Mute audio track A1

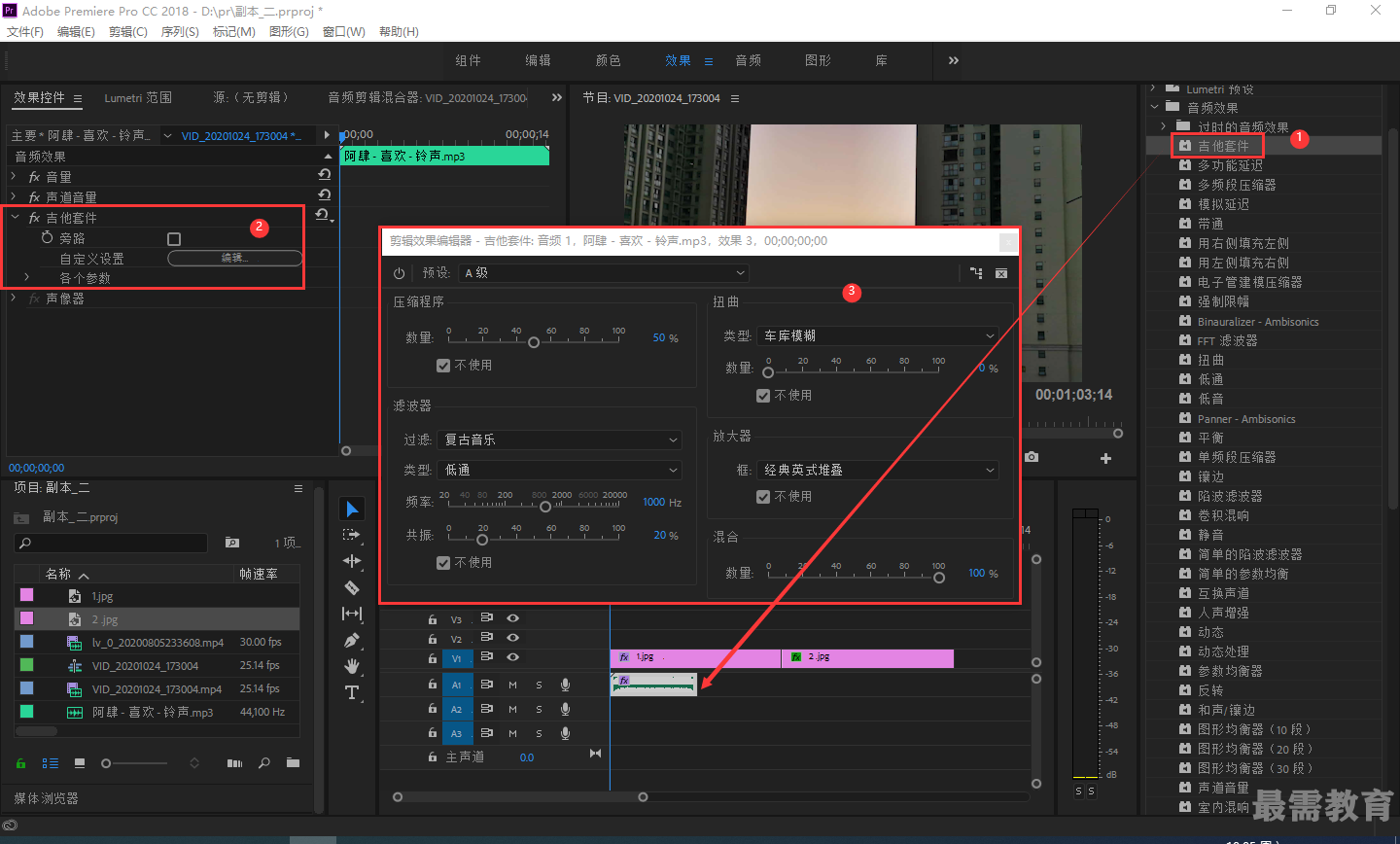click(x=512, y=685)
